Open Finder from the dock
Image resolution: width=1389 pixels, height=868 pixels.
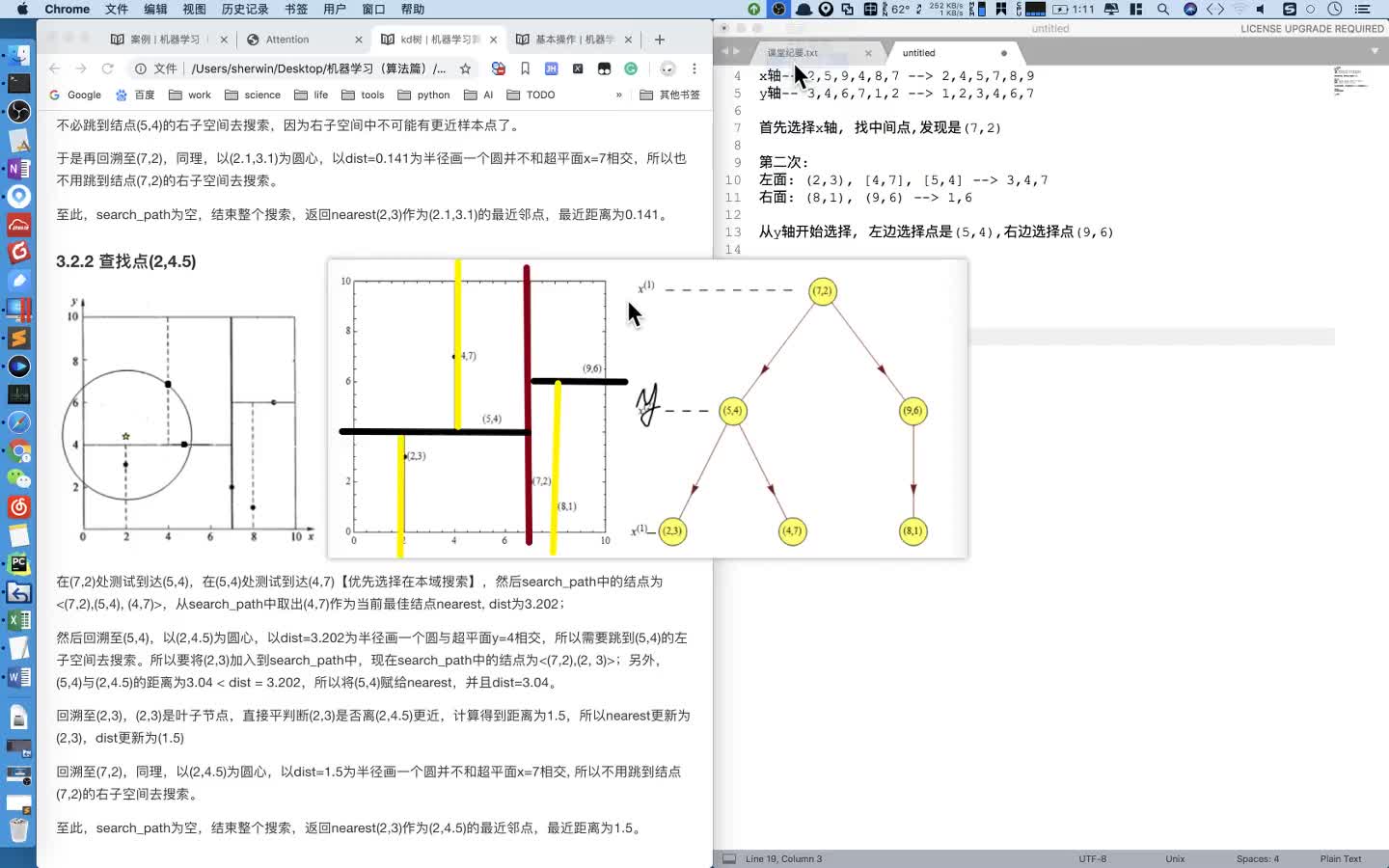pos(18,55)
